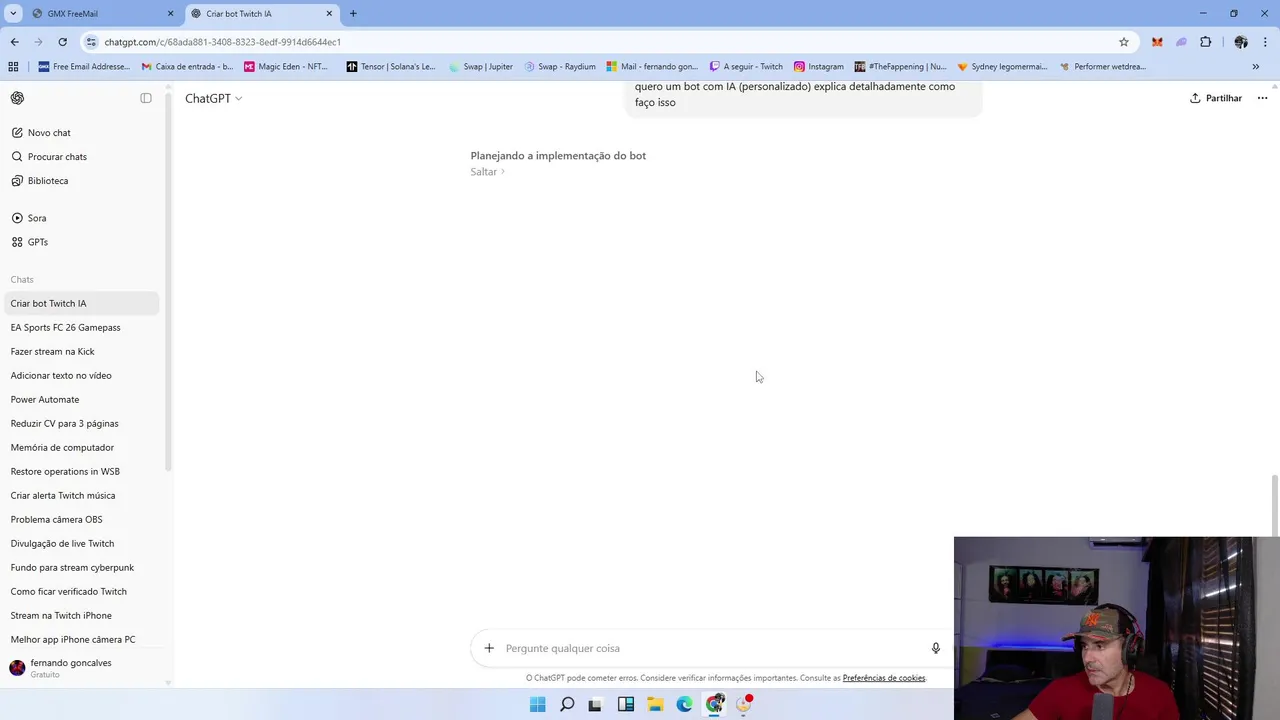Click the Partilhar share button
This screenshot has height=720, width=1280.
[x=1215, y=98]
